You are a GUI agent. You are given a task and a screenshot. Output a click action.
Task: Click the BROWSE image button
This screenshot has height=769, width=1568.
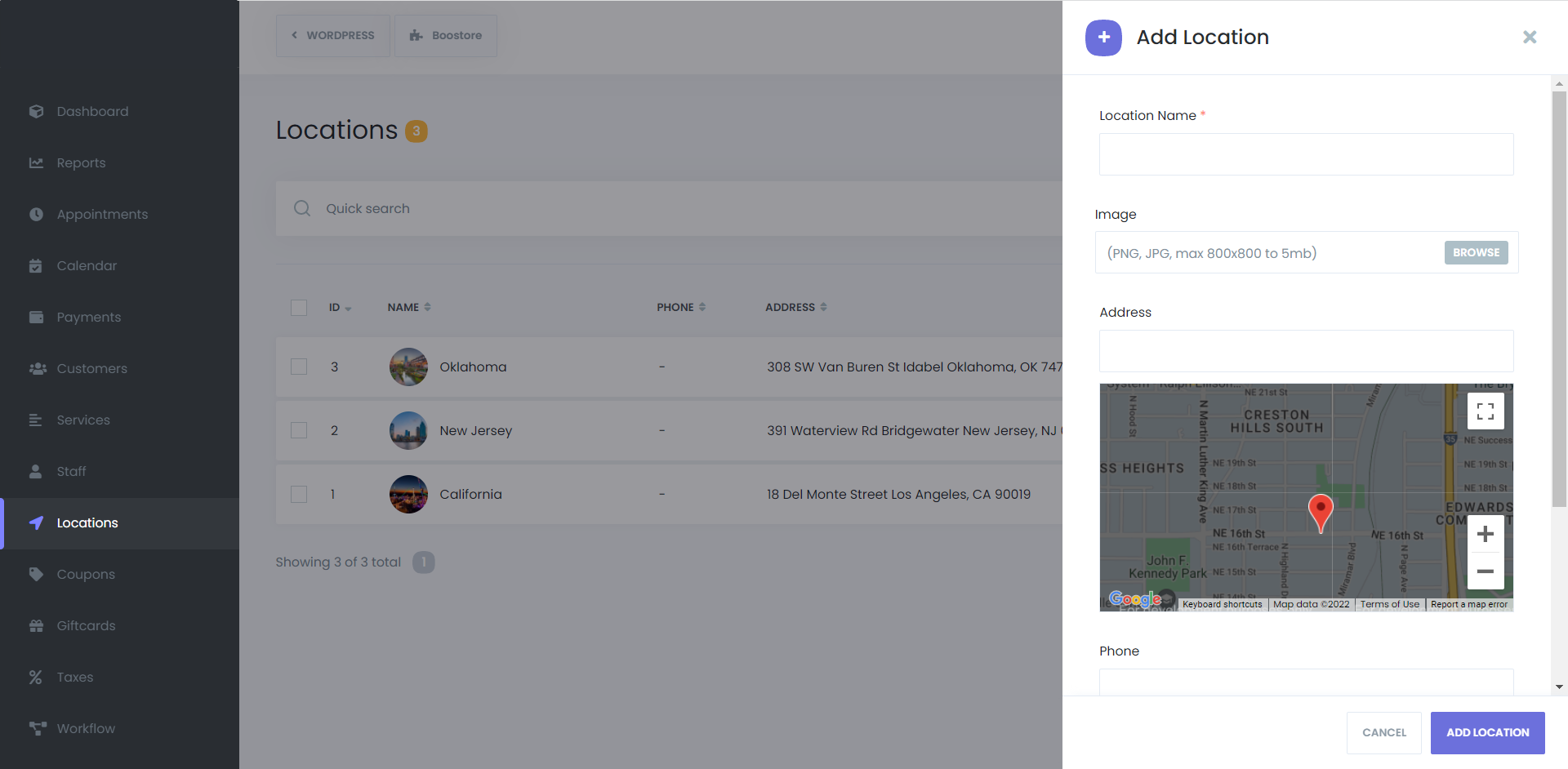[1476, 253]
